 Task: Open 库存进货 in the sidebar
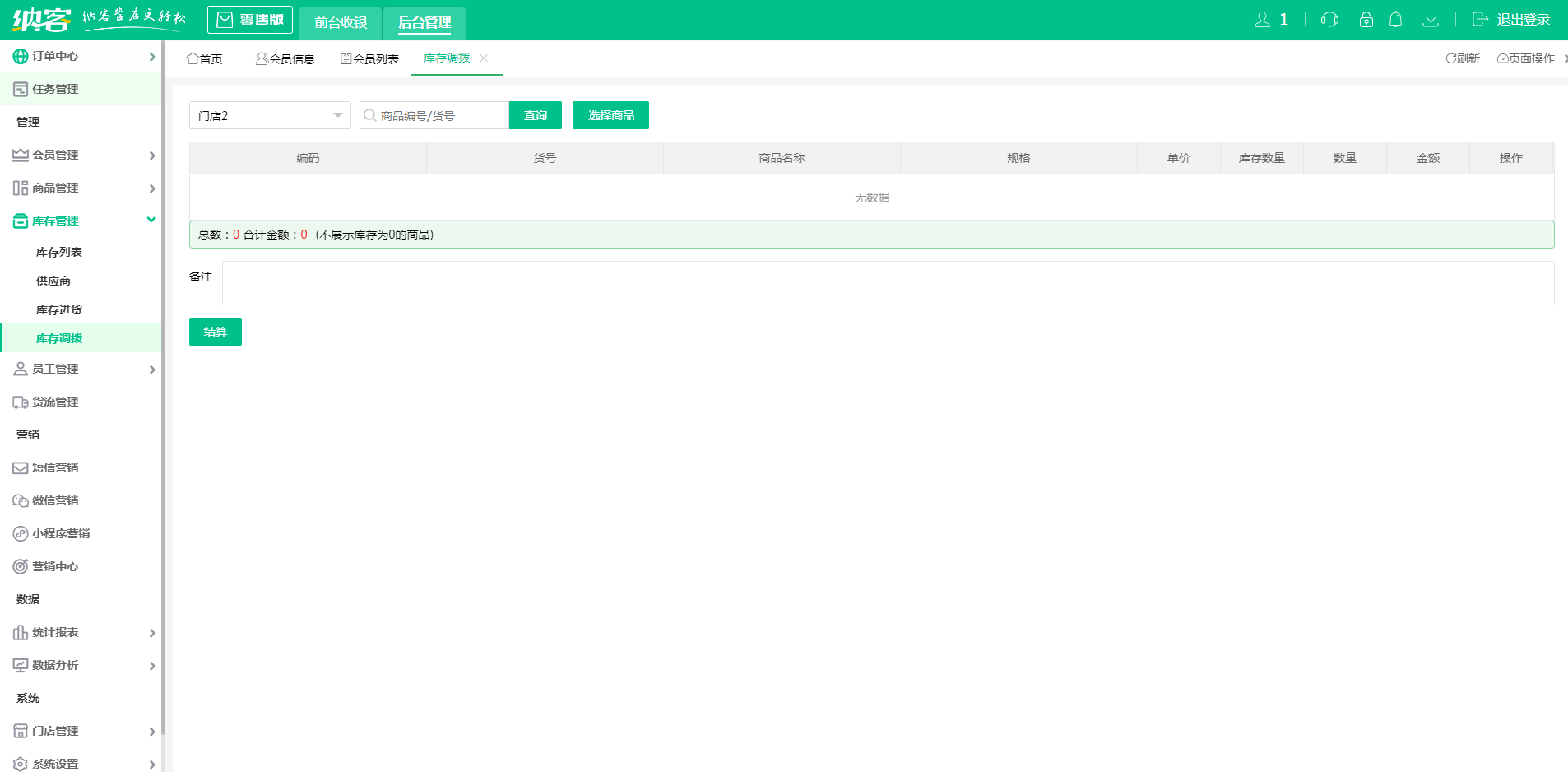point(59,309)
